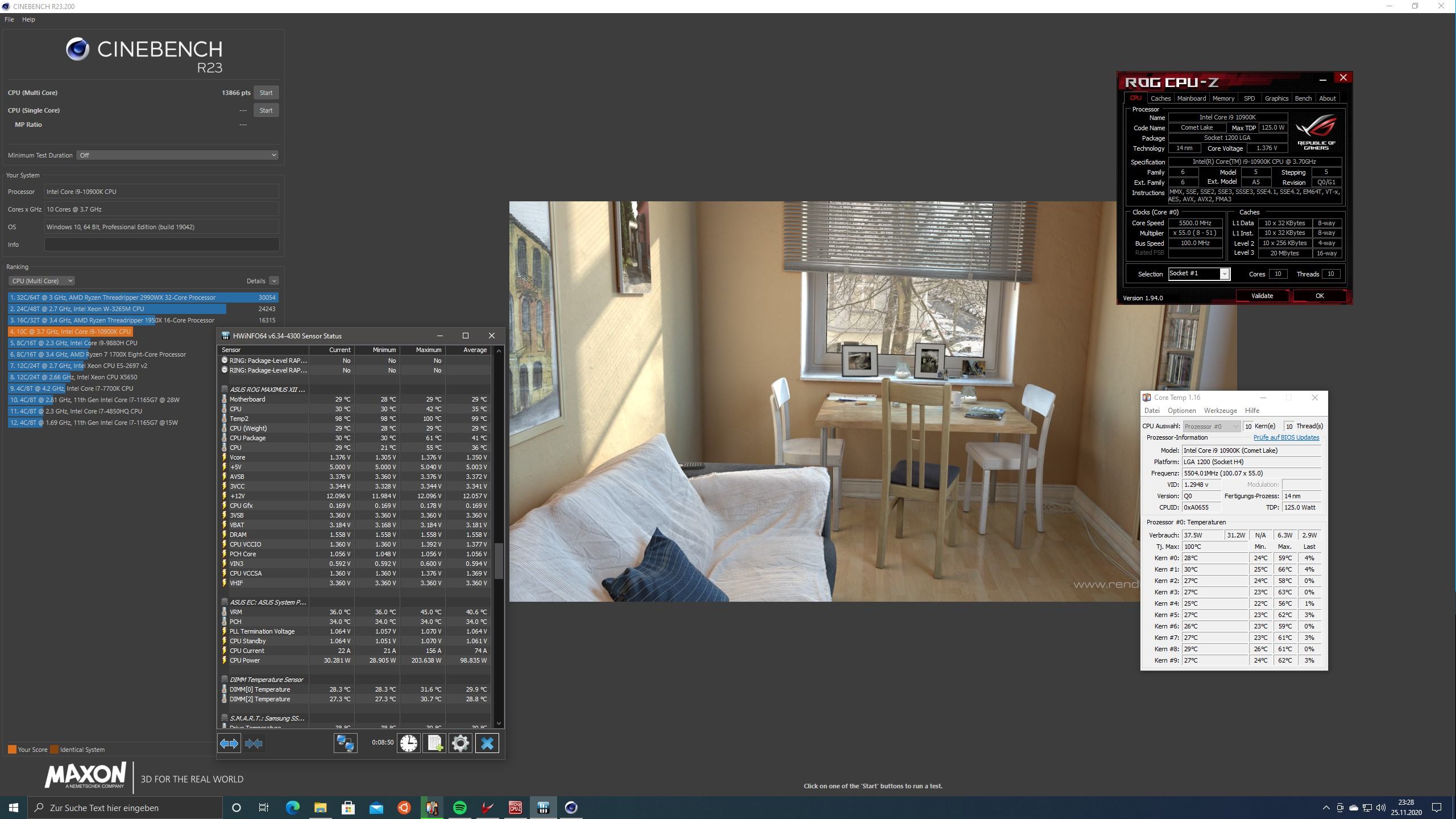Start the CPU Multi Core test
Image resolution: width=1456 pixels, height=819 pixels.
(x=266, y=93)
